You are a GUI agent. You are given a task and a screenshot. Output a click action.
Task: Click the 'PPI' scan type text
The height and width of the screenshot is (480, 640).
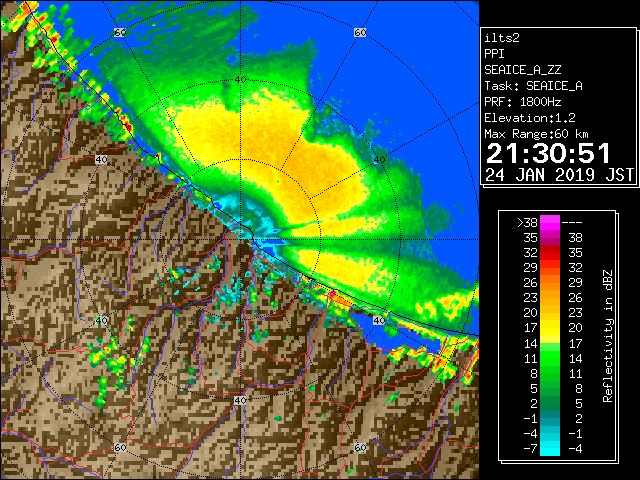[x=494, y=54]
